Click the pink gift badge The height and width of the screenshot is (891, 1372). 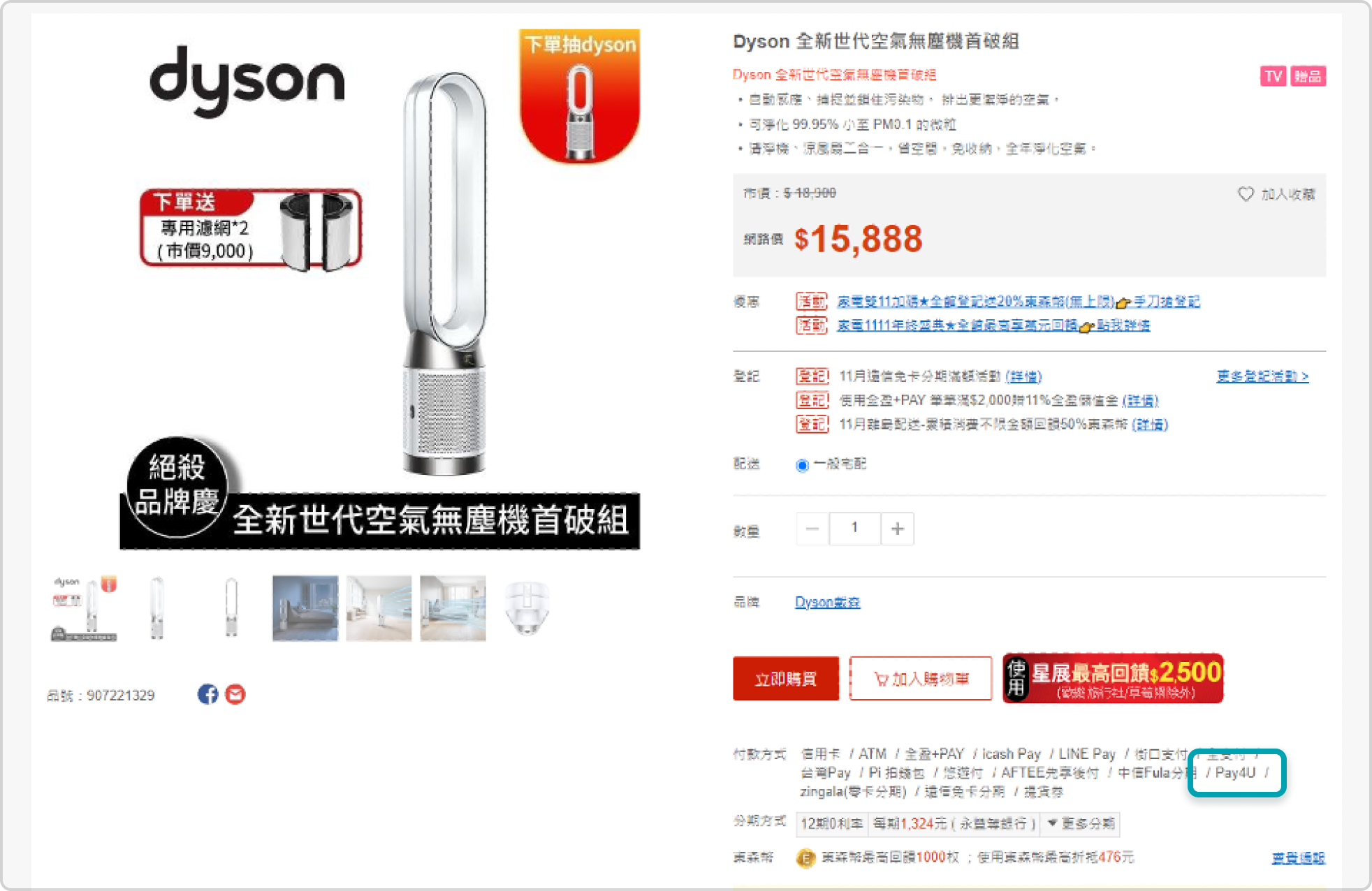pyautogui.click(x=1308, y=76)
